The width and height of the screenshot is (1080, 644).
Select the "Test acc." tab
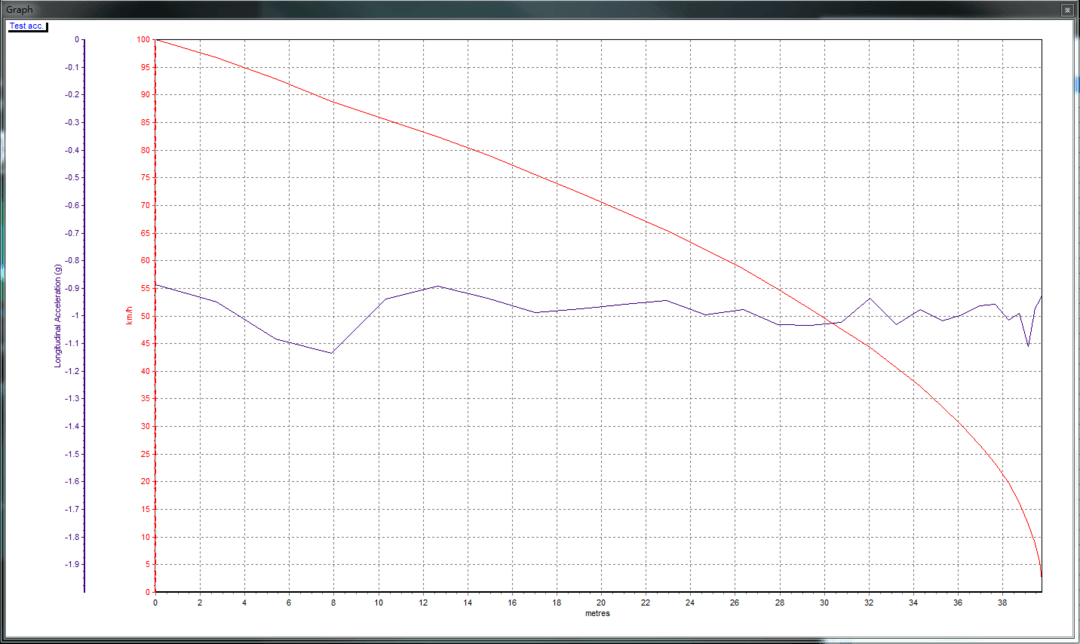pyautogui.click(x=27, y=26)
